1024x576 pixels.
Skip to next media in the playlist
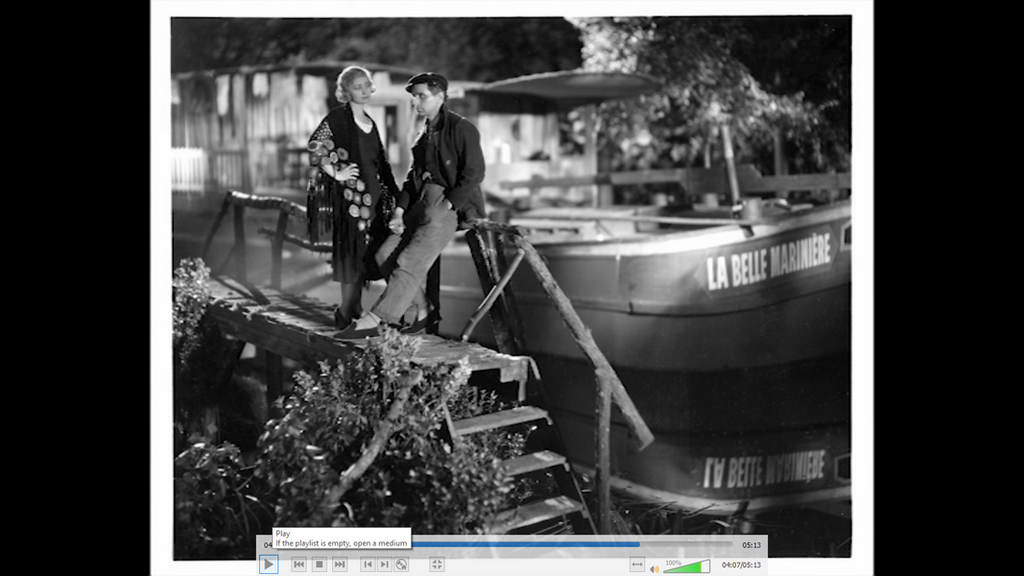click(x=340, y=565)
